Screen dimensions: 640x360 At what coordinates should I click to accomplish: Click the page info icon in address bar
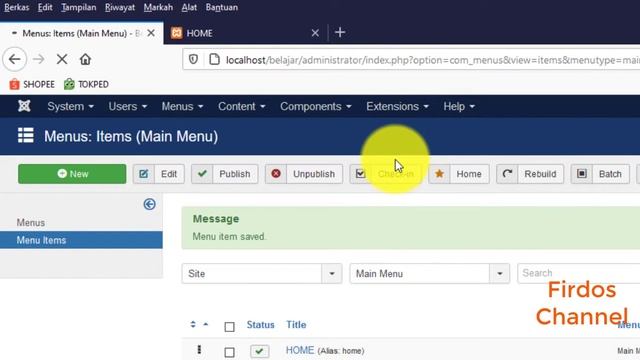point(214,60)
